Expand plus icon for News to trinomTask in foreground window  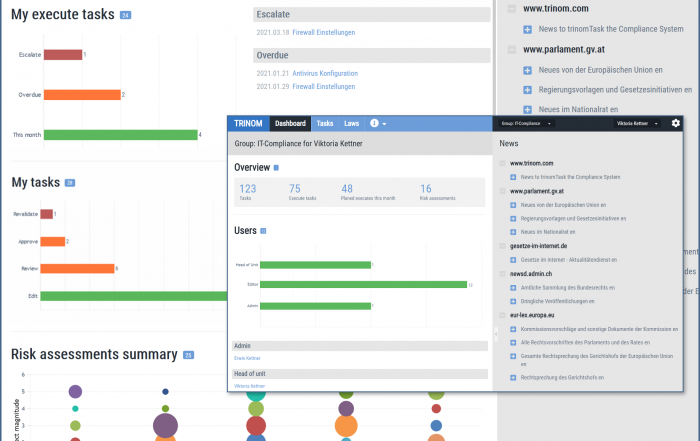pos(513,177)
